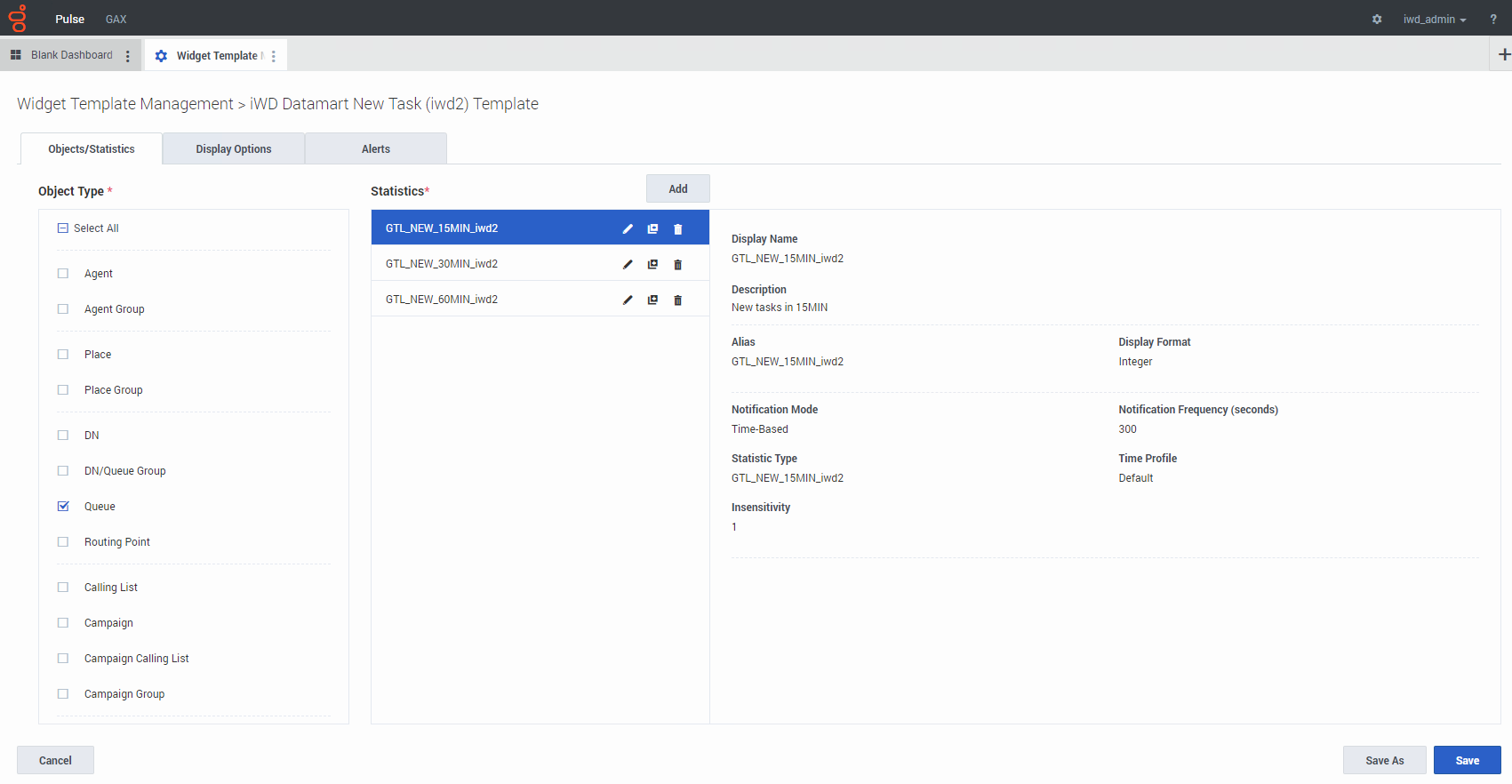This screenshot has height=784, width=1512.
Task: Delete the GTL_NEW_30MIN_iwd2 statistic
Action: pos(677,264)
